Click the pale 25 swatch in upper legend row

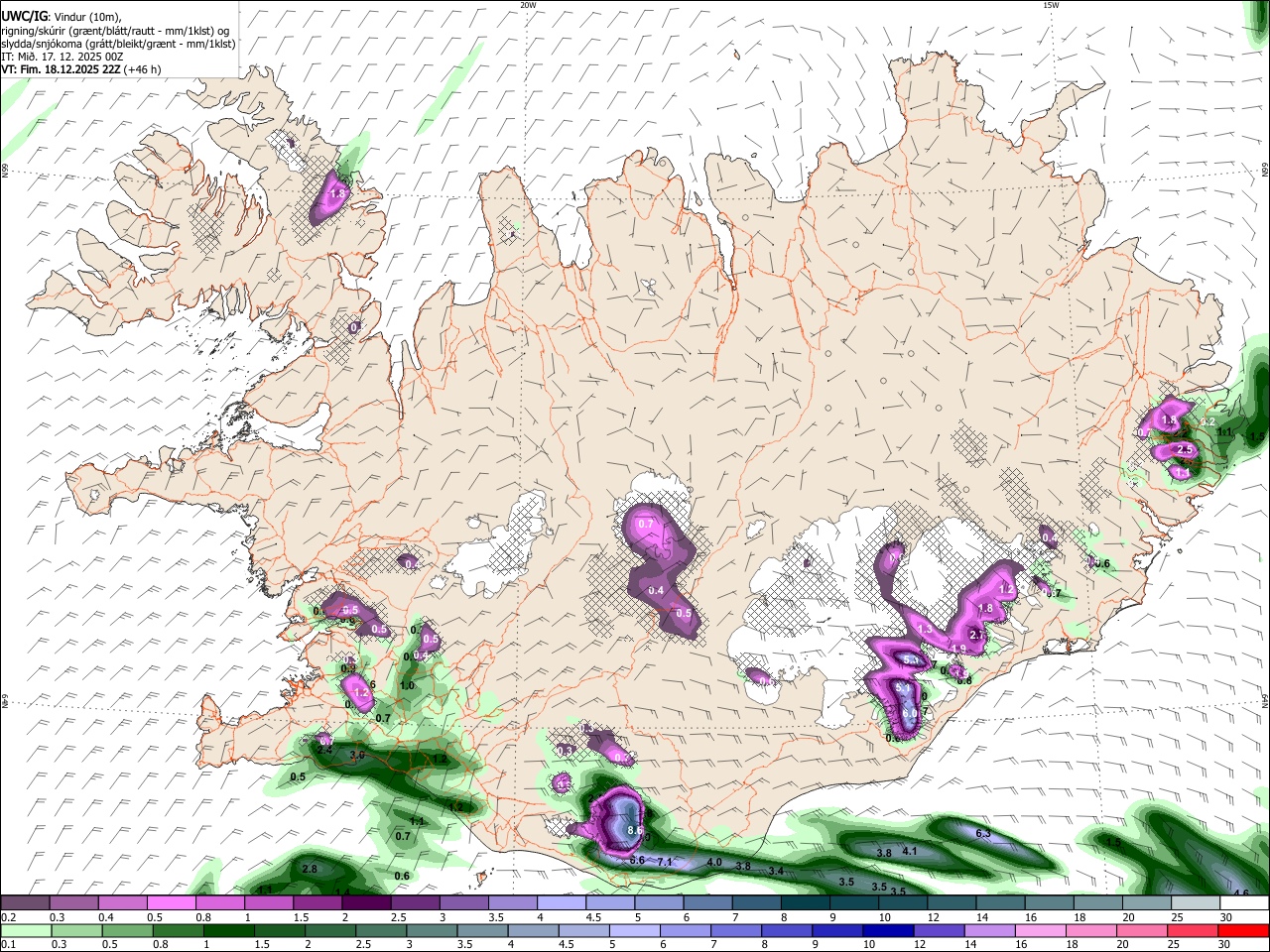[1196, 902]
